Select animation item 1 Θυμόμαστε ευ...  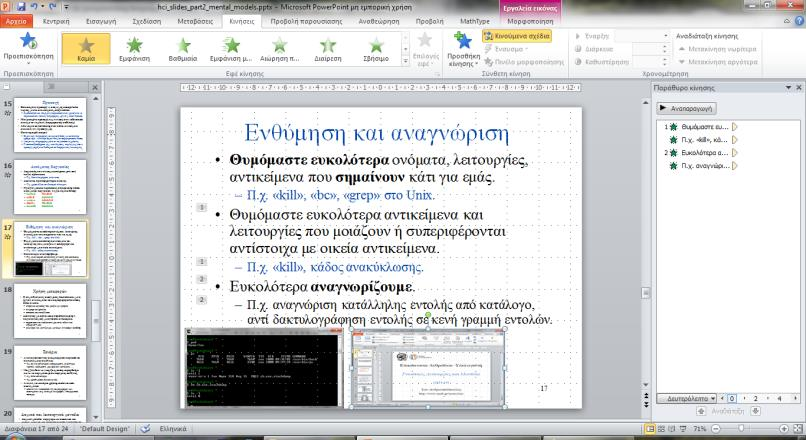(x=700, y=126)
